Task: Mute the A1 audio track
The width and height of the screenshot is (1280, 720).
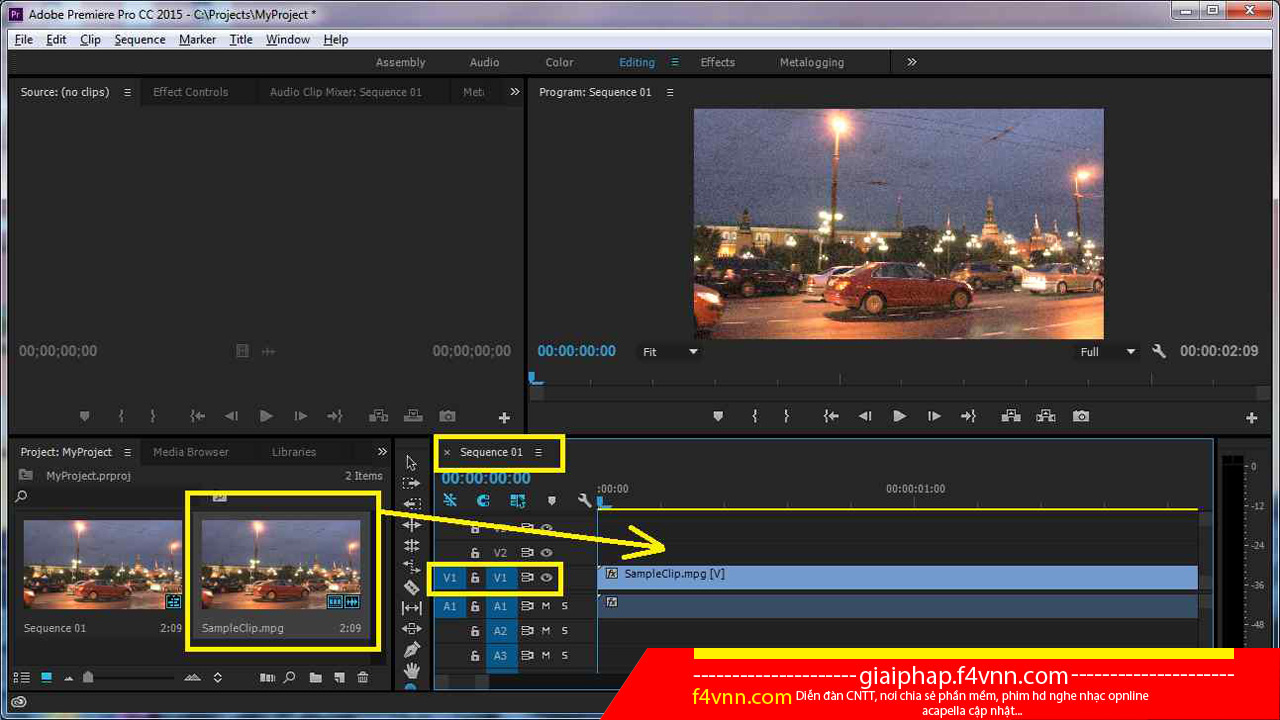Action: click(546, 606)
